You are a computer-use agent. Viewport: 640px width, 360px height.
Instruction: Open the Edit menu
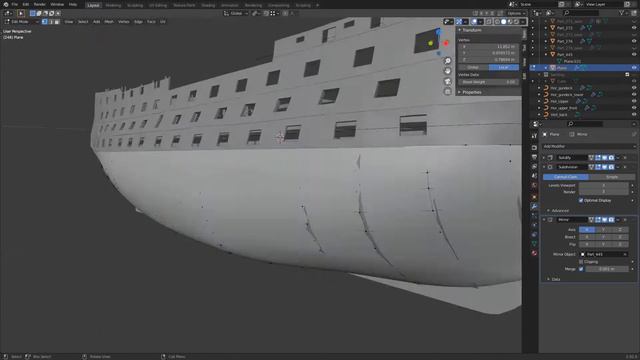tap(26, 4)
